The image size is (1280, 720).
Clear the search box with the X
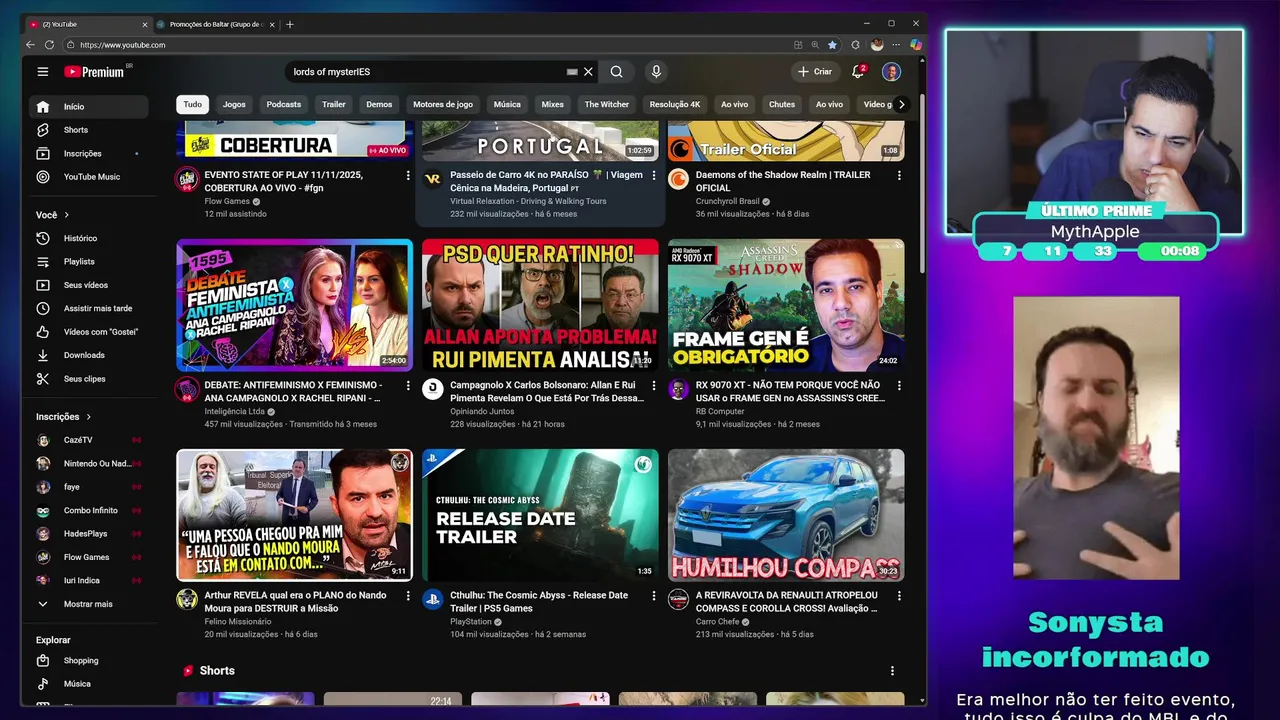coord(588,72)
